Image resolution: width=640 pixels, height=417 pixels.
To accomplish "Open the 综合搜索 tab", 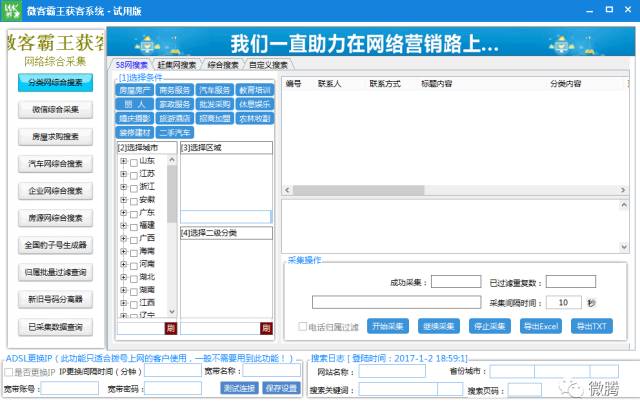I will 223,65.
